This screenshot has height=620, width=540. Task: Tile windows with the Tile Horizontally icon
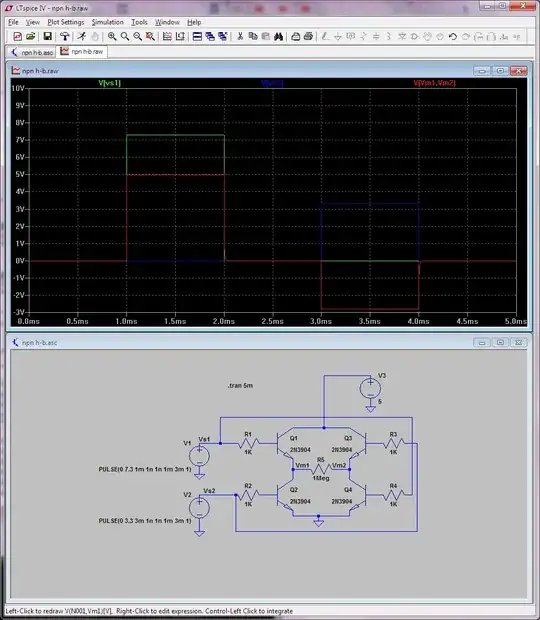tap(197, 36)
